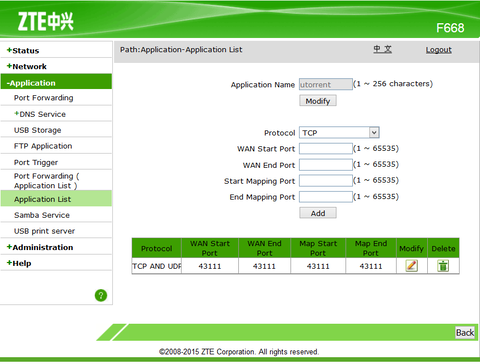Focus the Start Mapping Port field
480x364 pixels.
point(326,181)
